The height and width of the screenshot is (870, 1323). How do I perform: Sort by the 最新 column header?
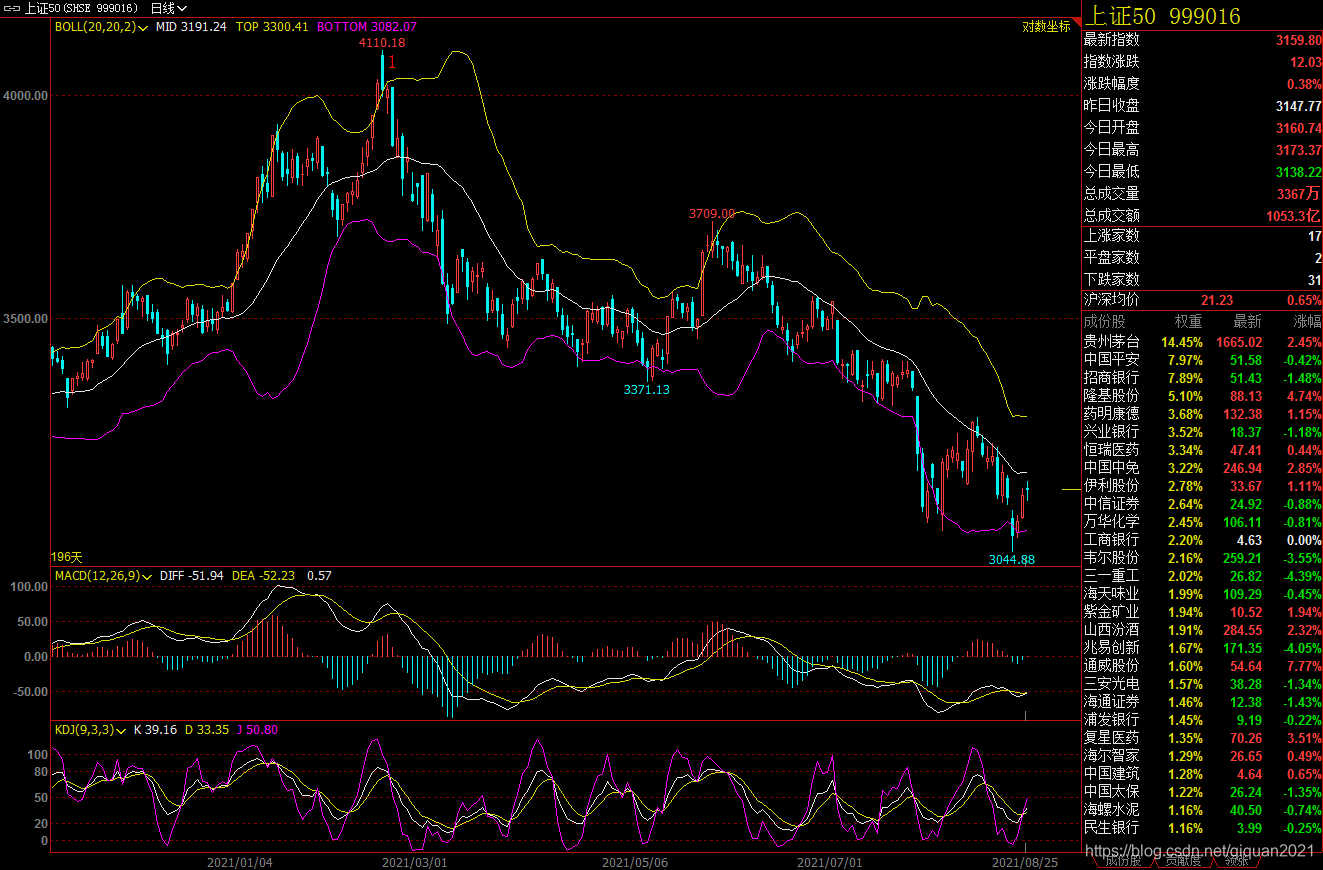point(1247,322)
